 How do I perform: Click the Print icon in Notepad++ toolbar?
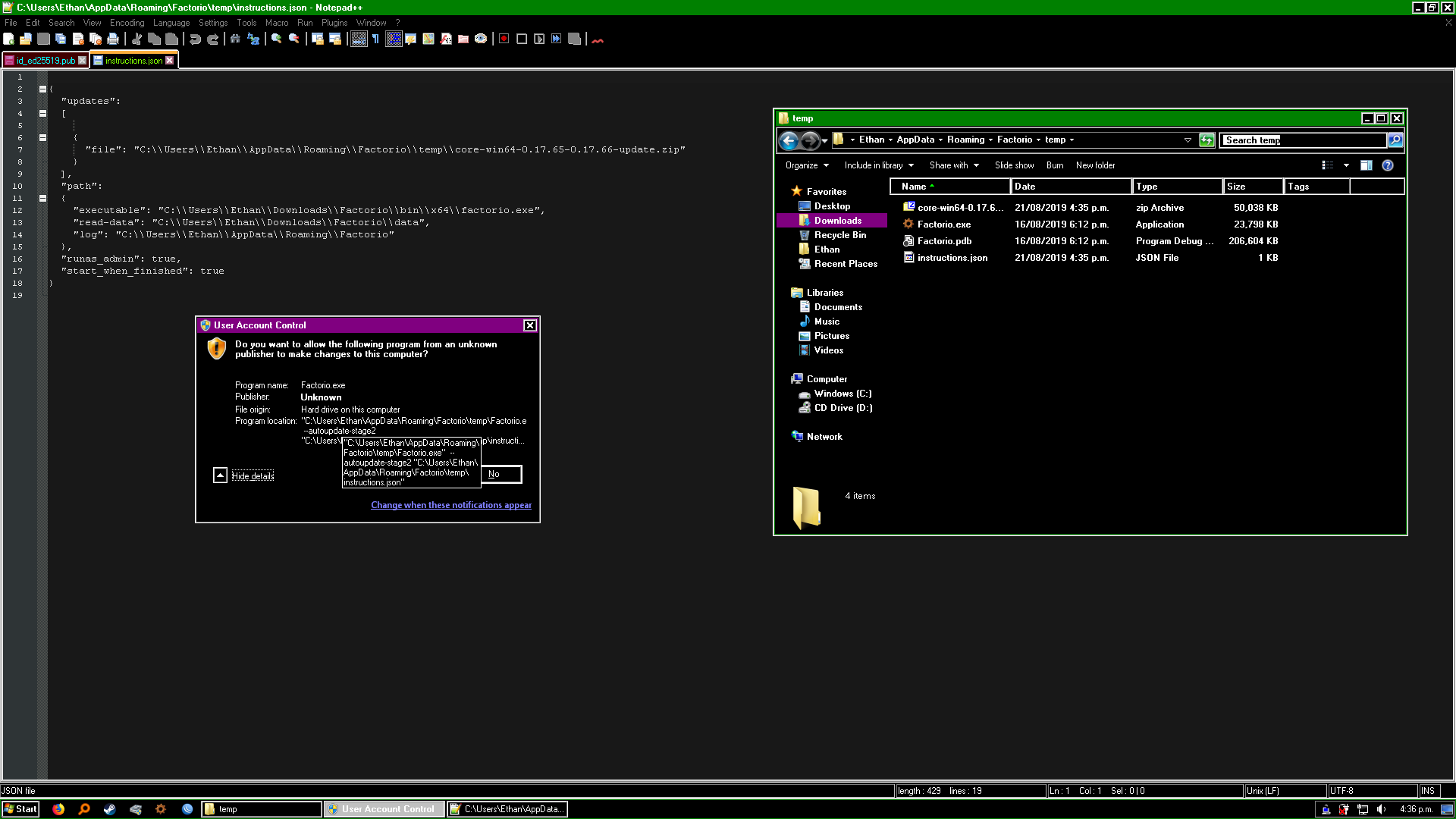click(113, 39)
